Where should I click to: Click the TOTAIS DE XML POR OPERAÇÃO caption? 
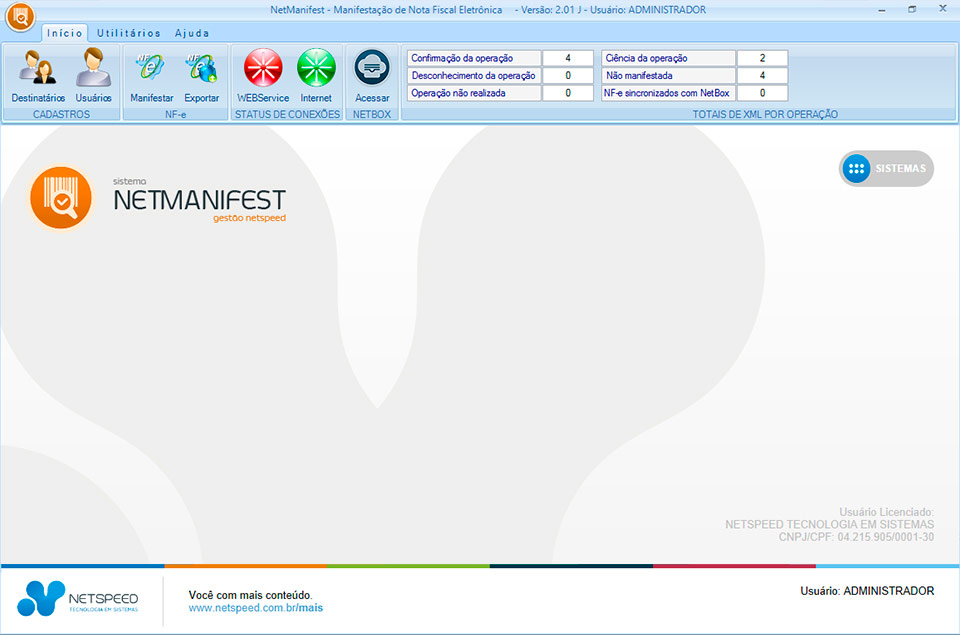pyautogui.click(x=765, y=115)
